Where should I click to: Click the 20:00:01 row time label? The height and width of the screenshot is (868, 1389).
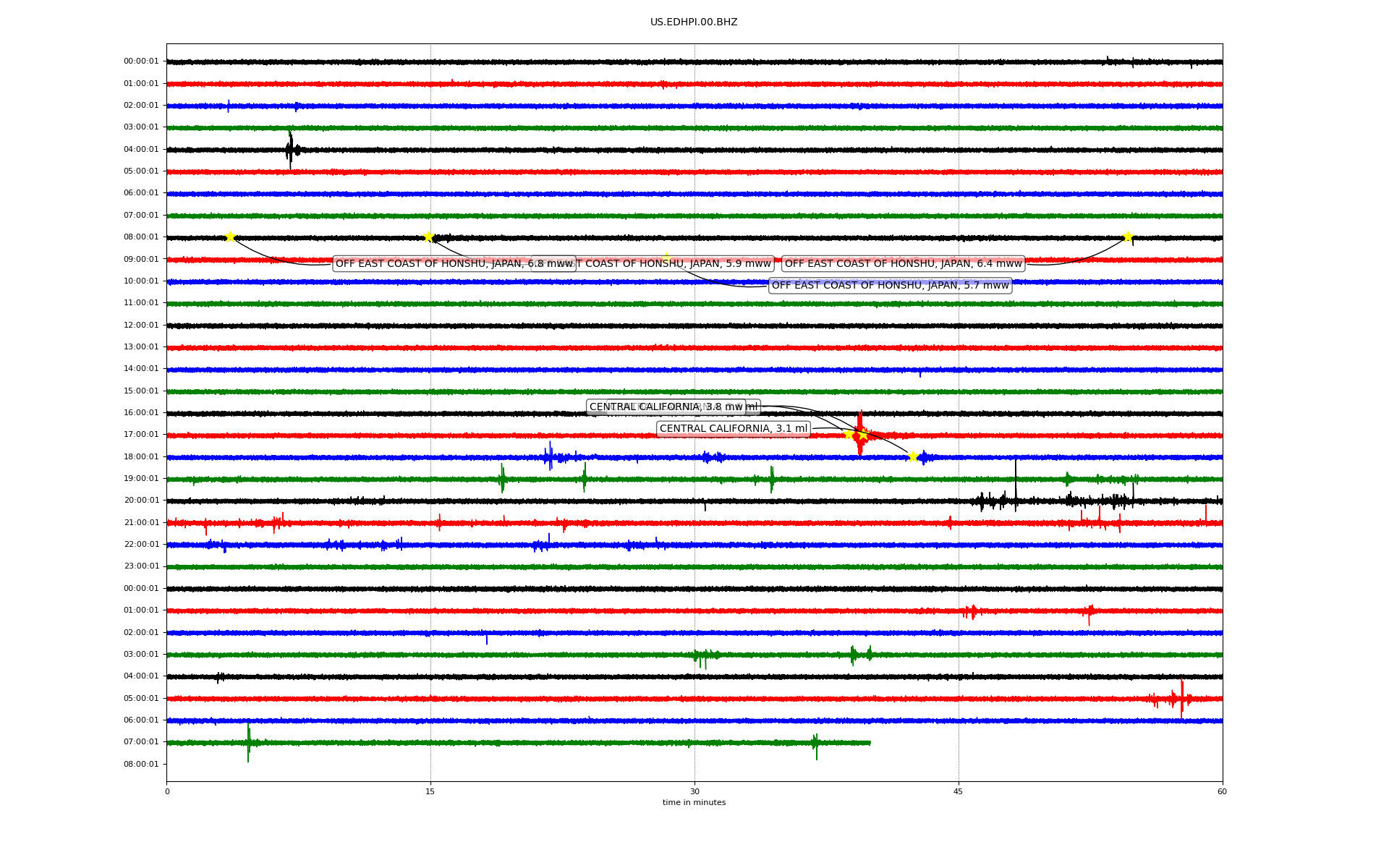tap(141, 500)
